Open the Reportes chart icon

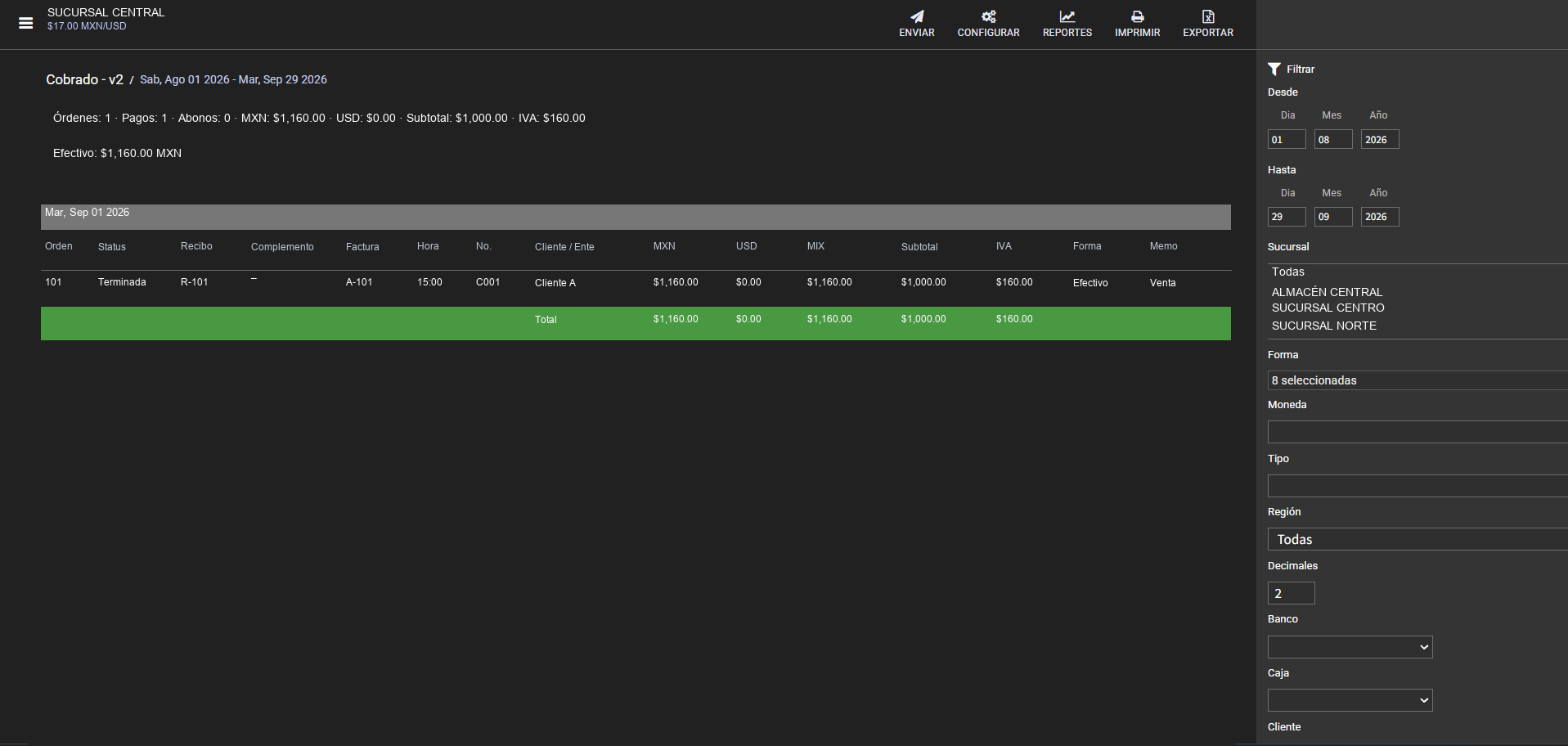(1067, 16)
